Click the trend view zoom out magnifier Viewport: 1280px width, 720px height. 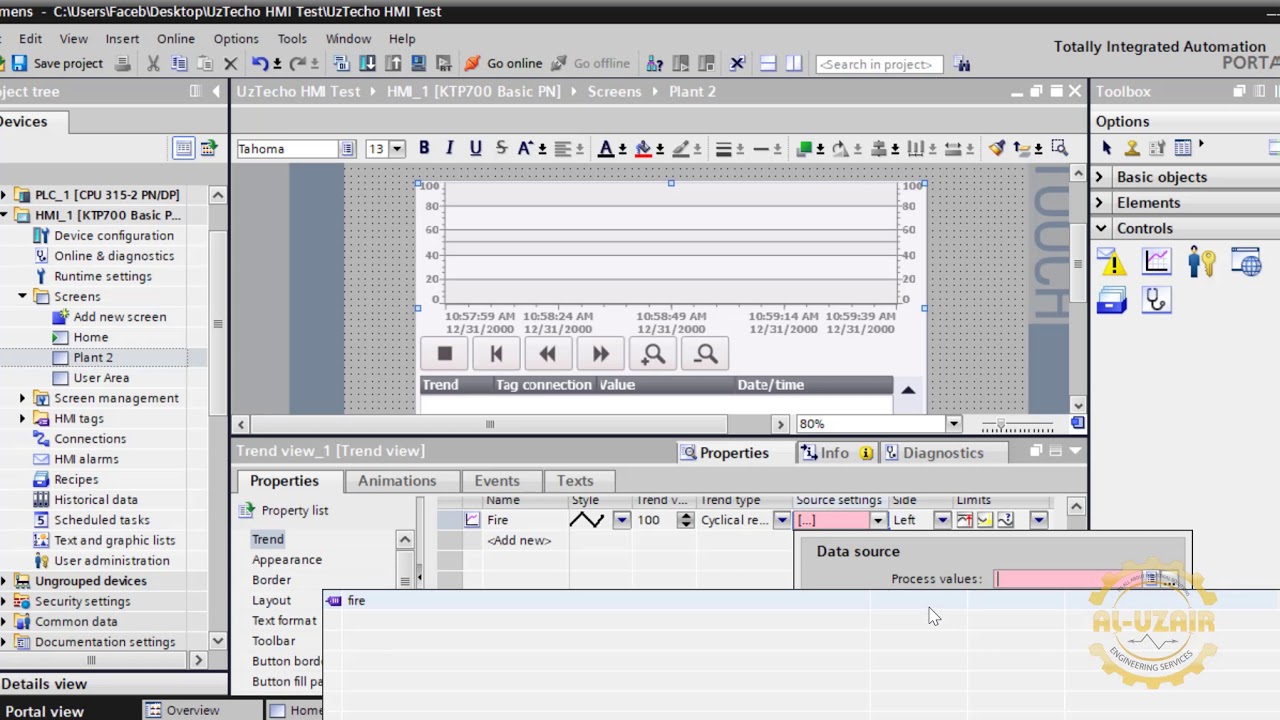(705, 354)
